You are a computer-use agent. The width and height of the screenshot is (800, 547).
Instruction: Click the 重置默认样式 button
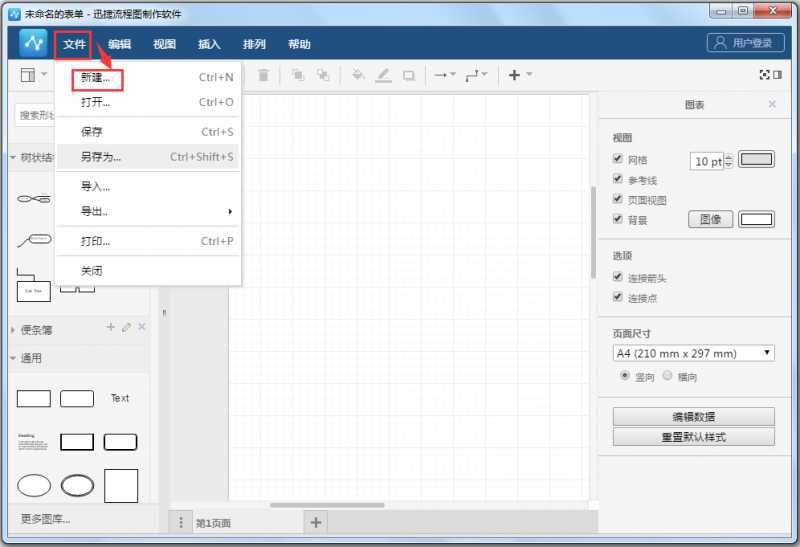click(x=693, y=437)
